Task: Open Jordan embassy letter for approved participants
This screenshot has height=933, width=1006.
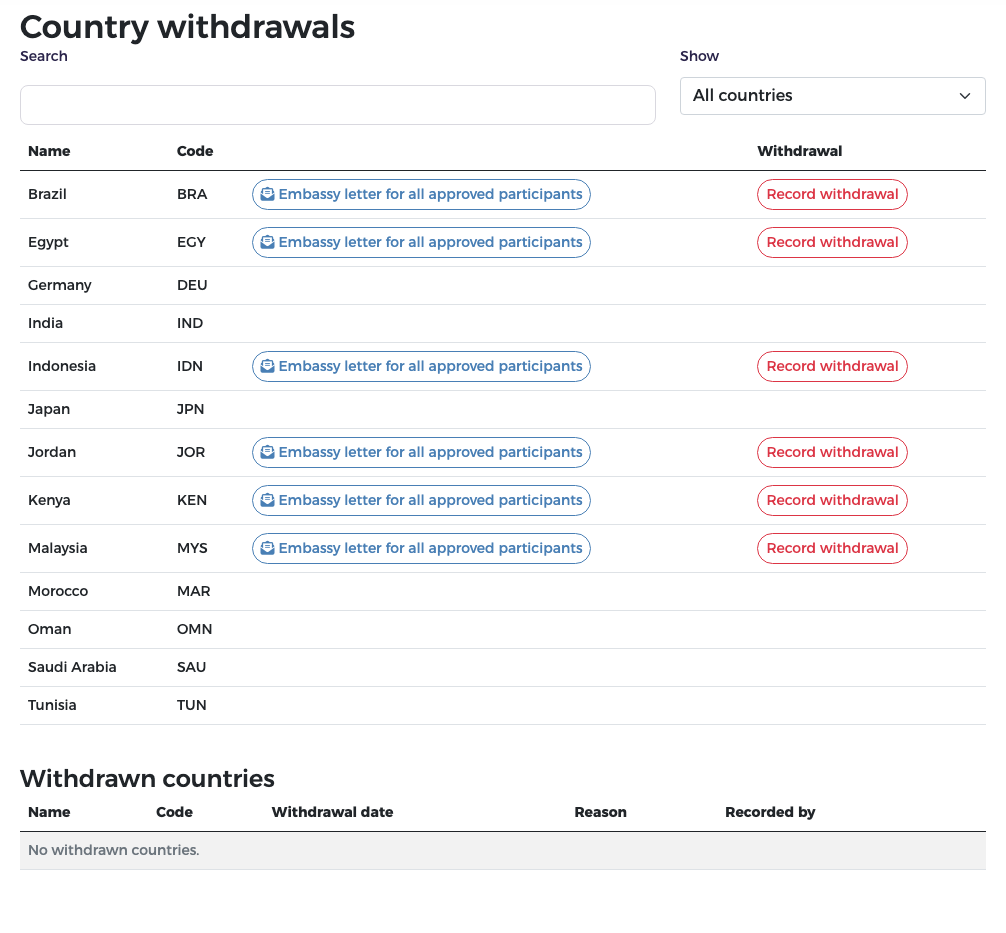Action: [x=421, y=452]
